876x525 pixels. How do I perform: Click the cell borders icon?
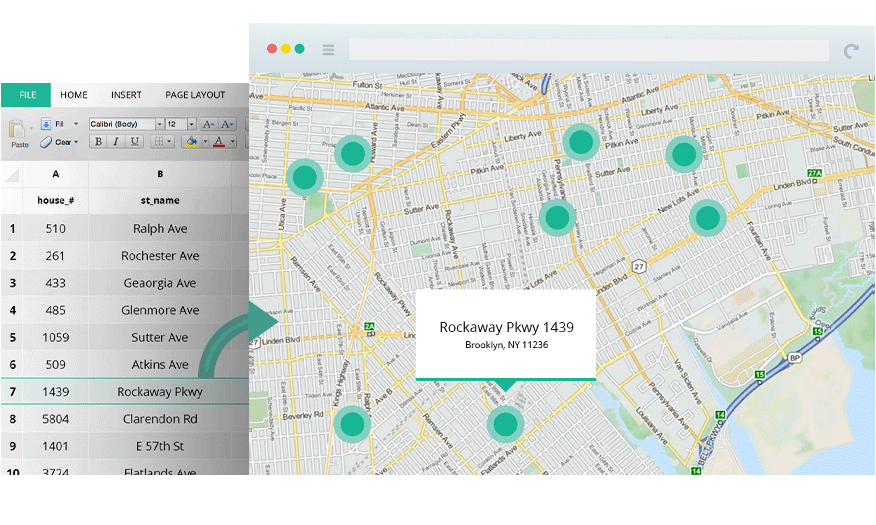pos(159,142)
